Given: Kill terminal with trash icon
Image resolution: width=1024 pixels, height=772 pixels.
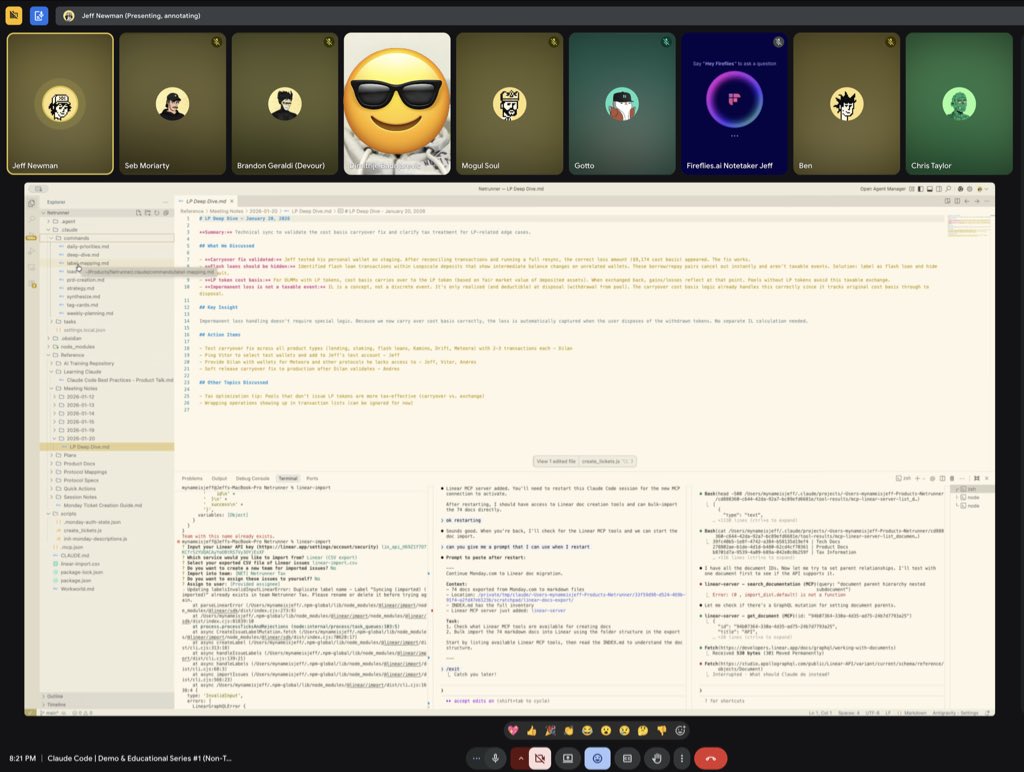Looking at the screenshot, I should (952, 478).
